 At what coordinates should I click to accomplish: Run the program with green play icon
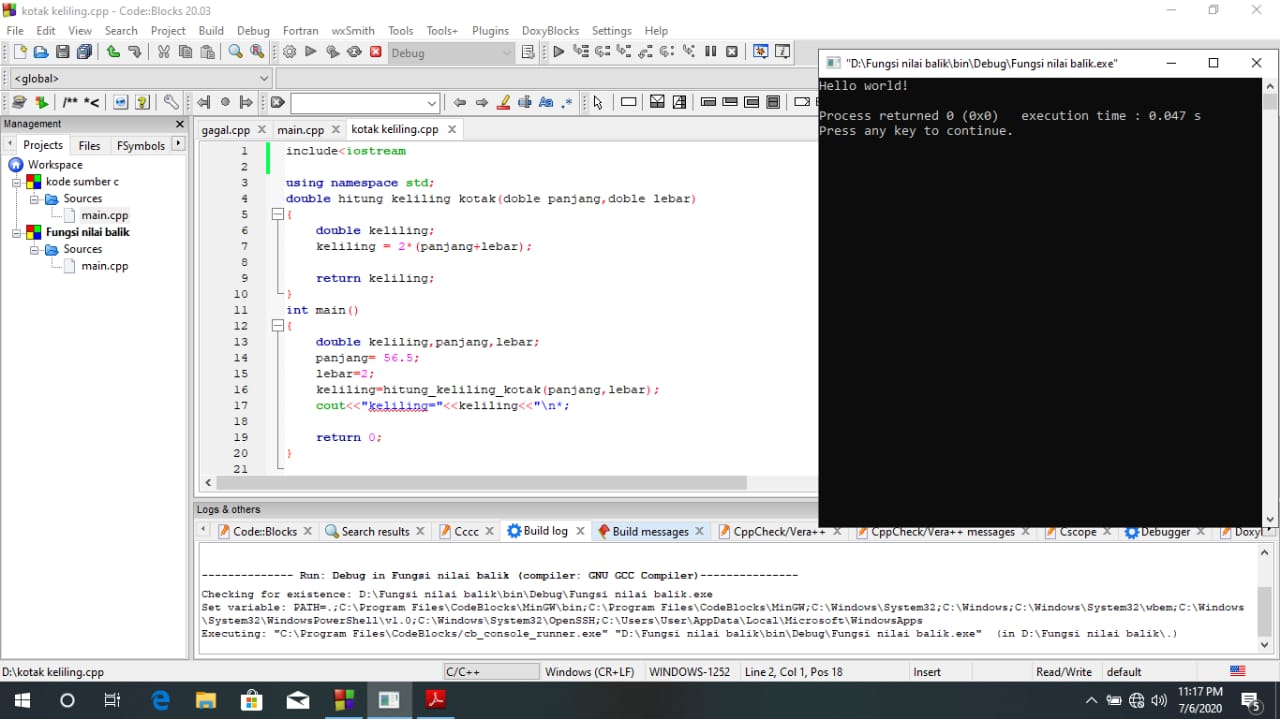click(311, 52)
